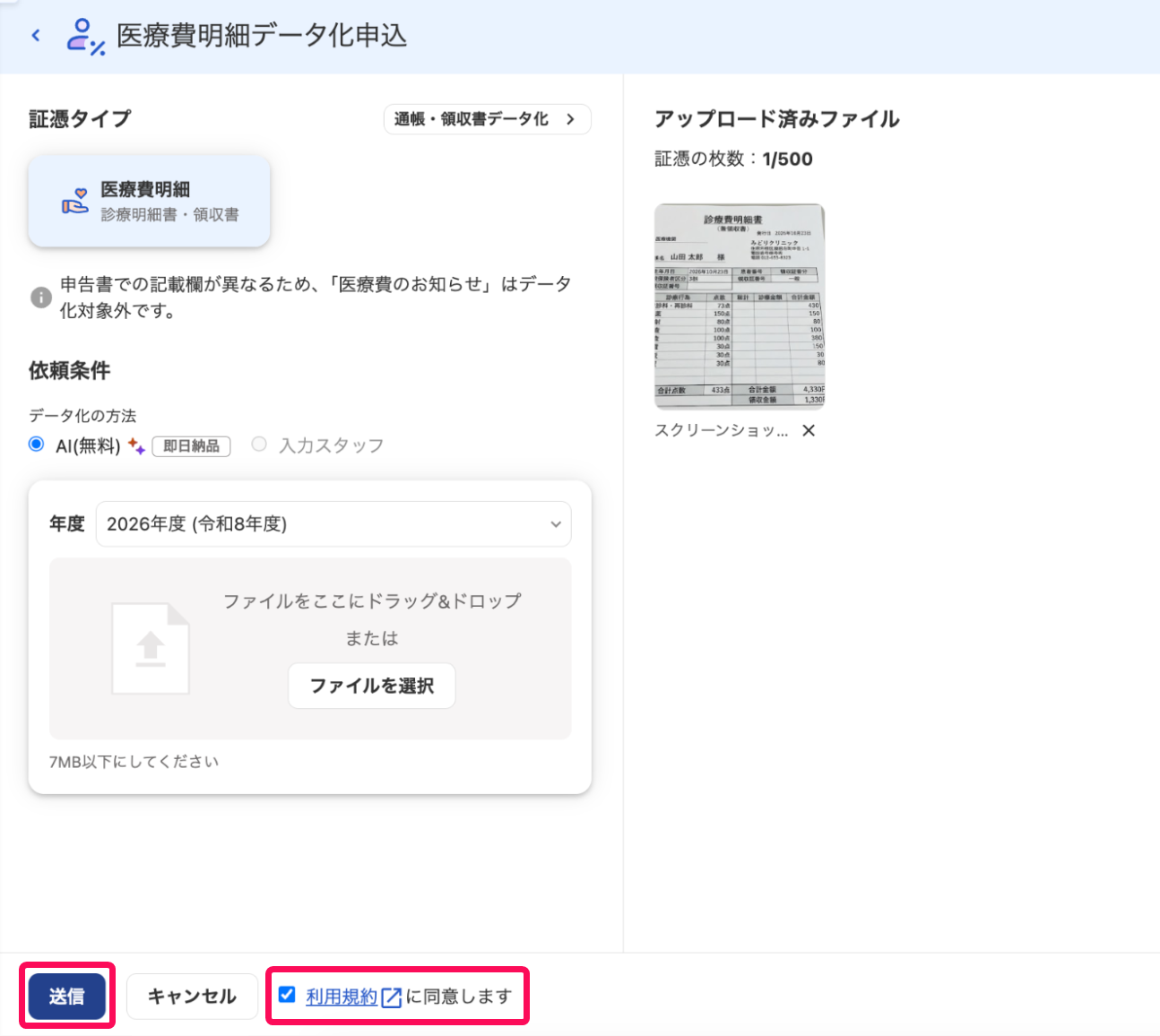Click the スクリーンショッ... file name
The width and height of the screenshot is (1160, 1036).
point(722,430)
